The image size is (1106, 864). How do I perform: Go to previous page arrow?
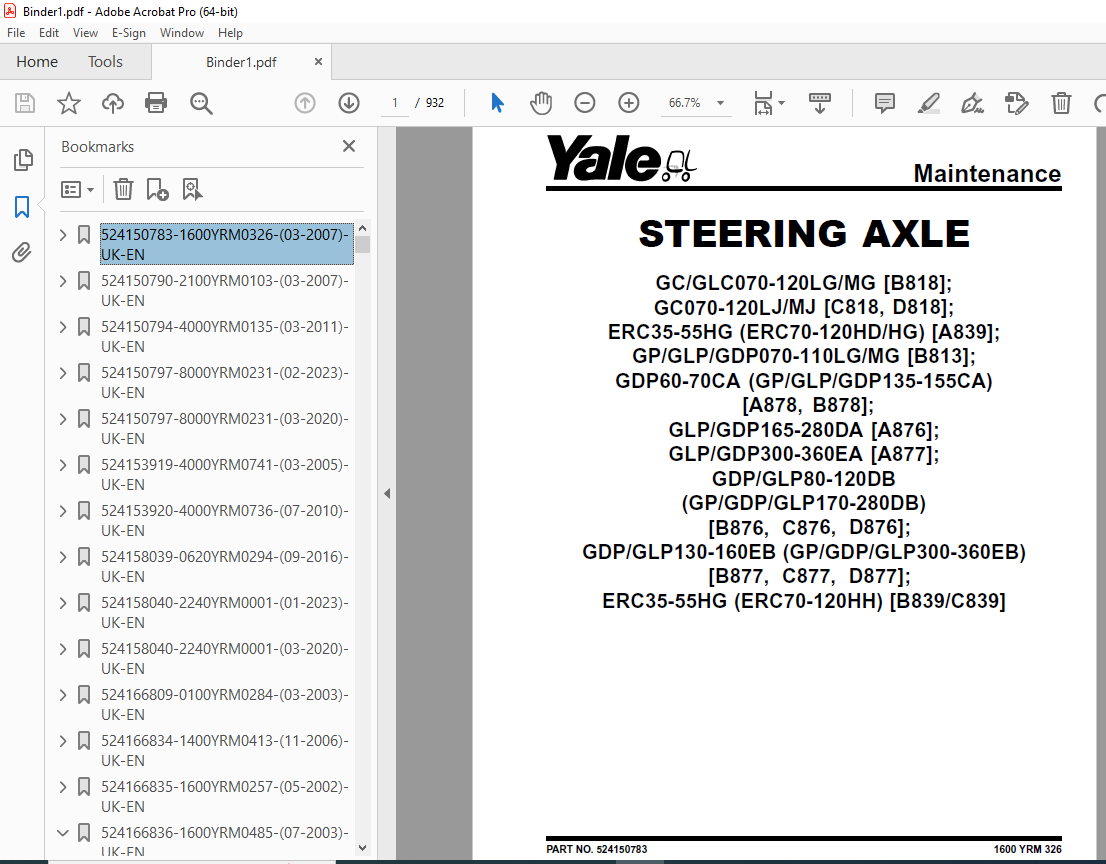pos(305,103)
